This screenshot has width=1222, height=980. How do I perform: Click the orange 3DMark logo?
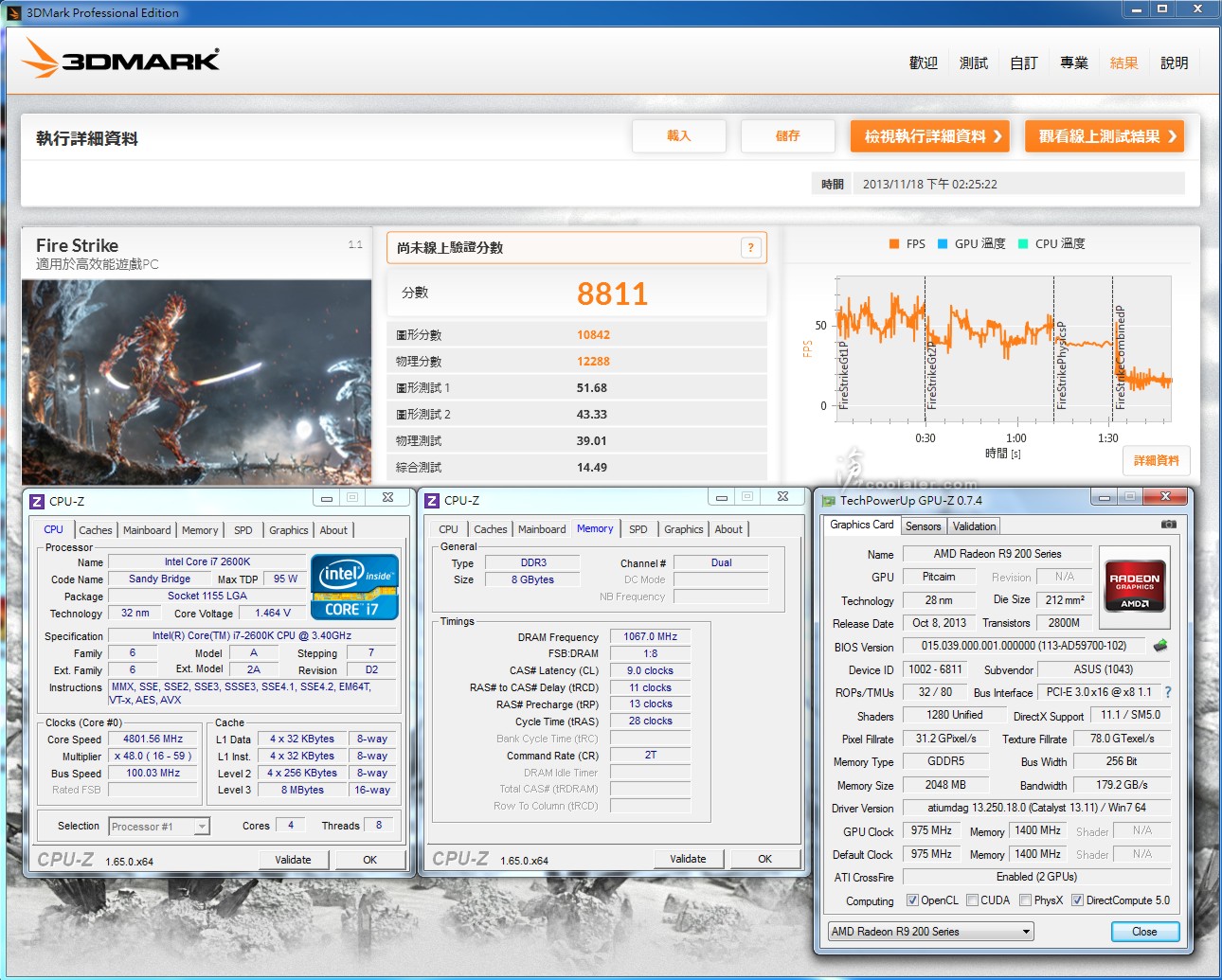click(120, 59)
